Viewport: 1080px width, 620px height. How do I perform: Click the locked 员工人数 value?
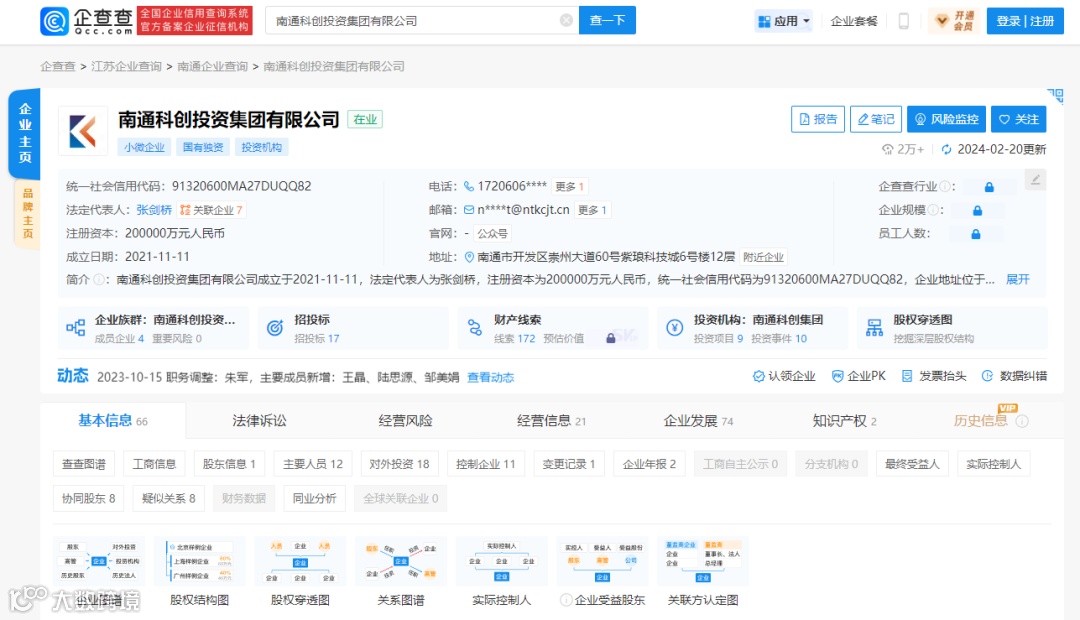click(975, 234)
